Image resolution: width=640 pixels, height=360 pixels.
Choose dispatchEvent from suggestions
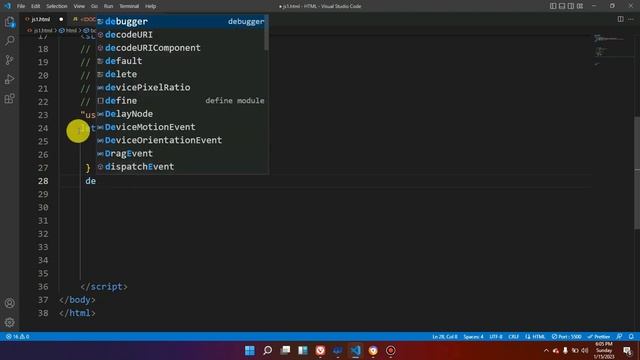181,167
